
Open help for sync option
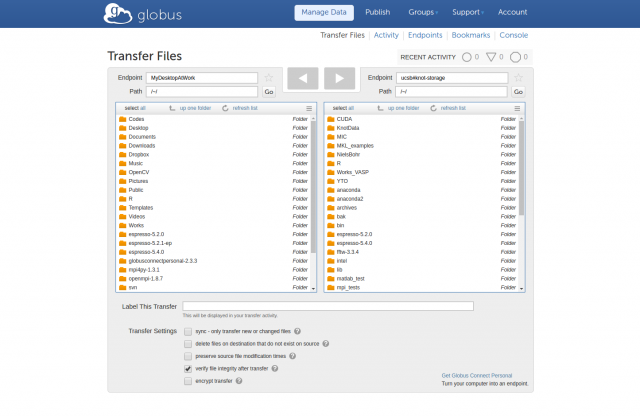pyautogui.click(x=298, y=331)
